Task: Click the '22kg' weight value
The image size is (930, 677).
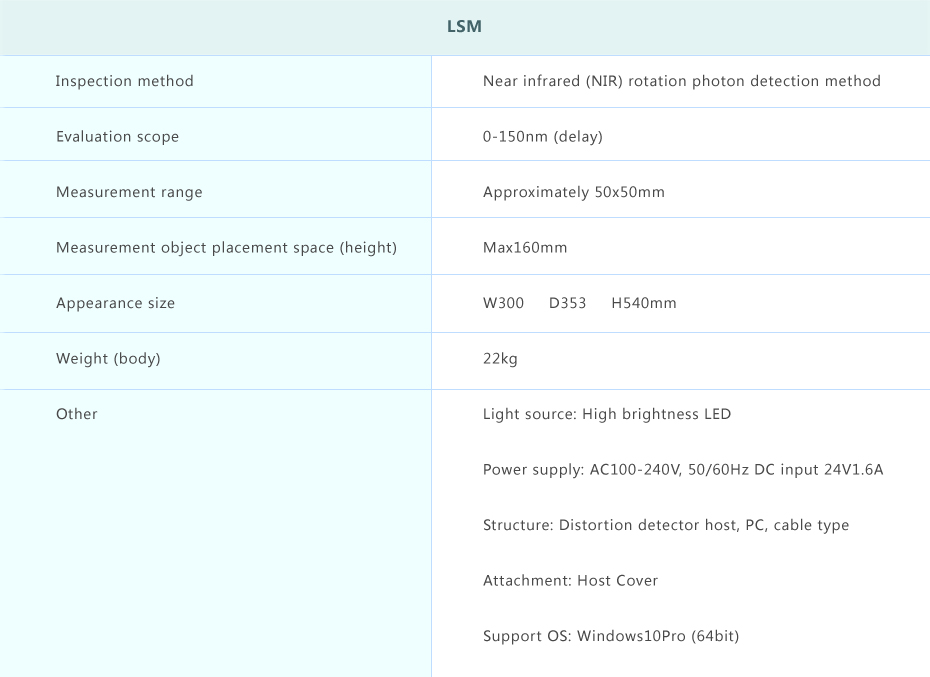Action: click(500, 359)
